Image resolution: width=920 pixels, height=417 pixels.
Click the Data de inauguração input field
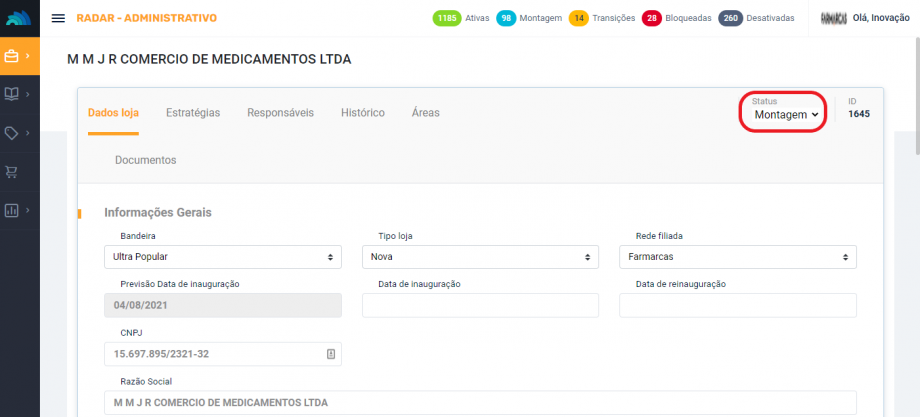click(480, 306)
